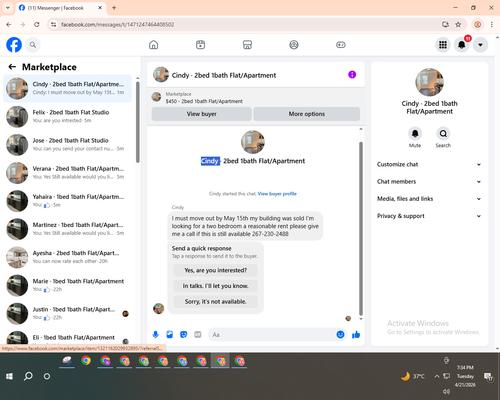Open the Jose 2bed 1bath Flat Studio chat
The image size is (500, 400).
point(68,145)
